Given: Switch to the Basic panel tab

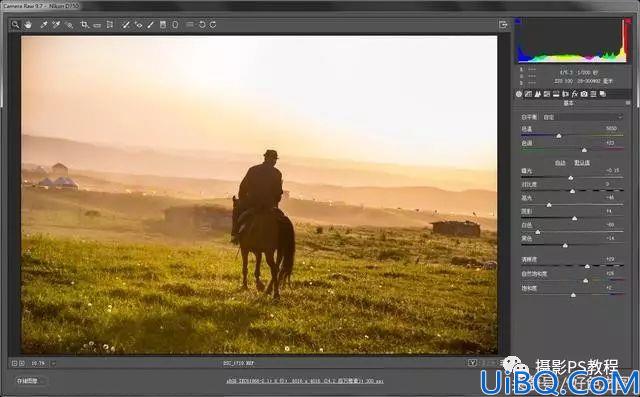Looking at the screenshot, I should (519, 94).
